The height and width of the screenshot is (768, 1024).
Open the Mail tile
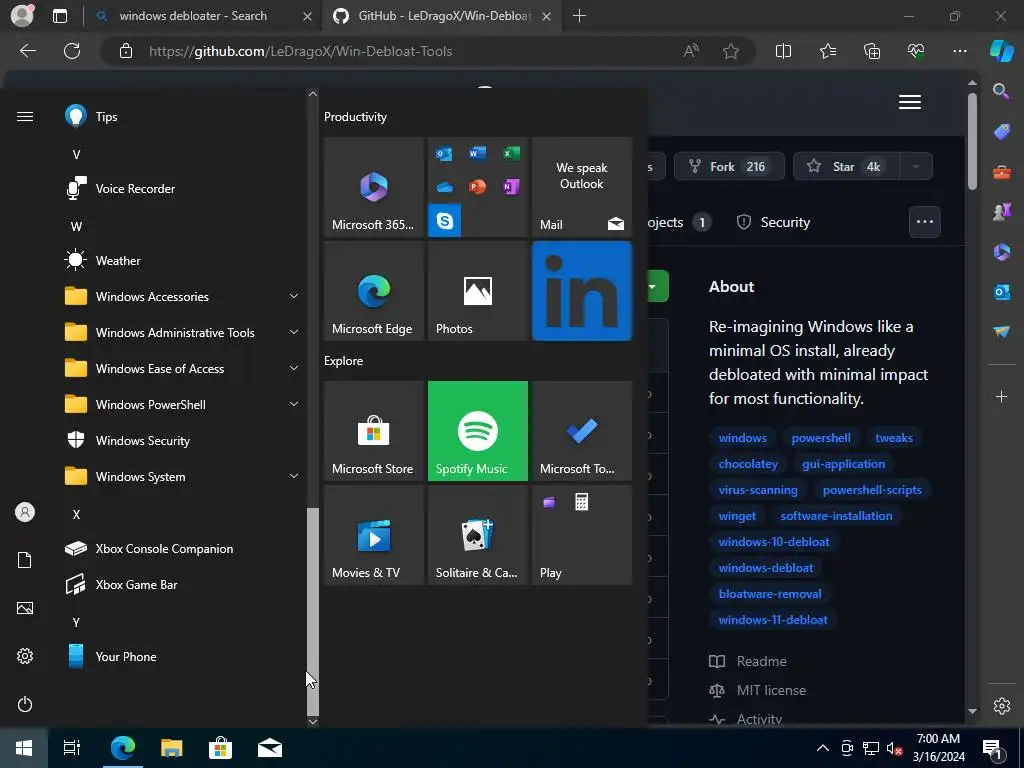pyautogui.click(x=582, y=187)
